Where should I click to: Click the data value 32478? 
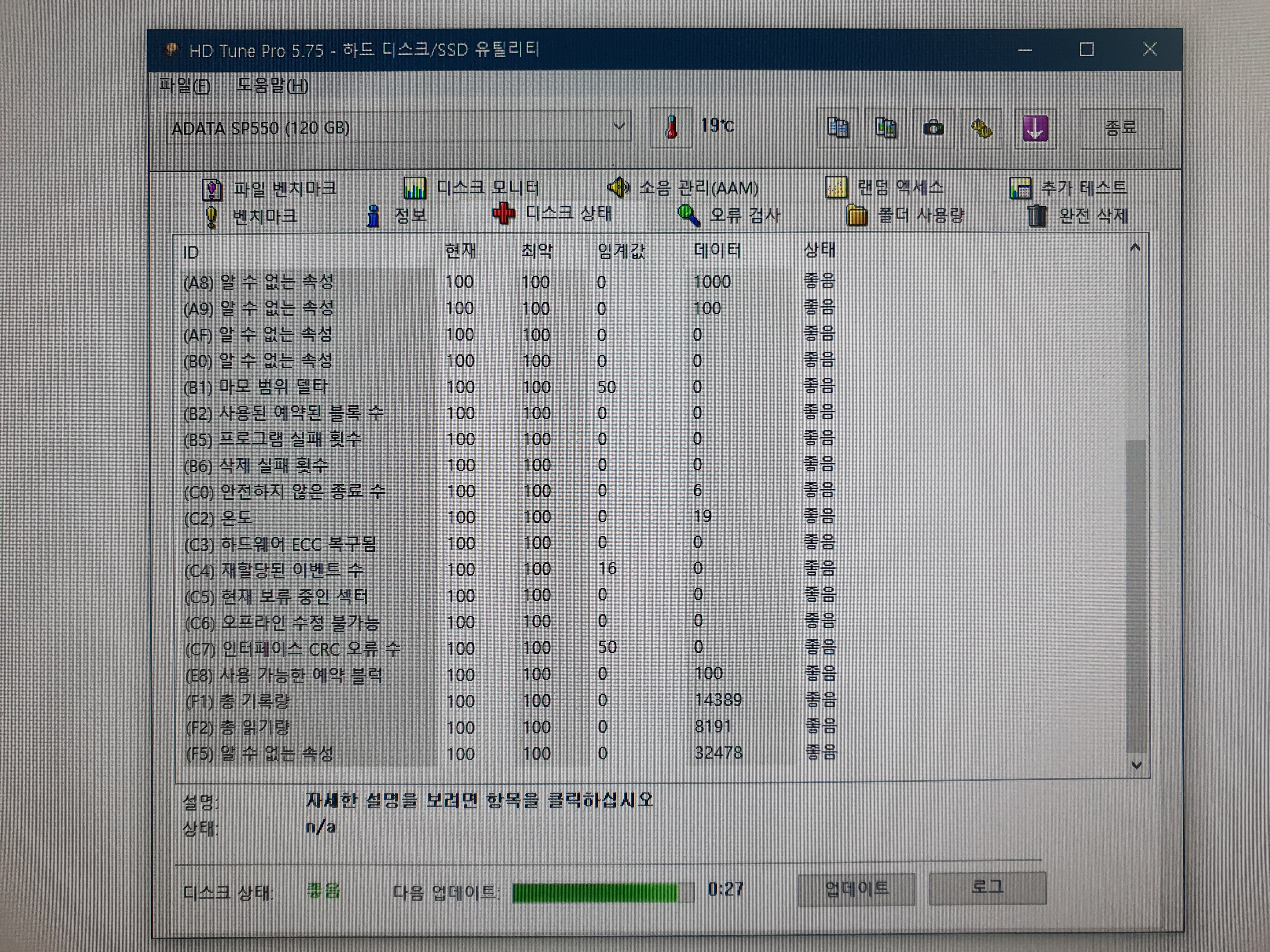(x=718, y=752)
